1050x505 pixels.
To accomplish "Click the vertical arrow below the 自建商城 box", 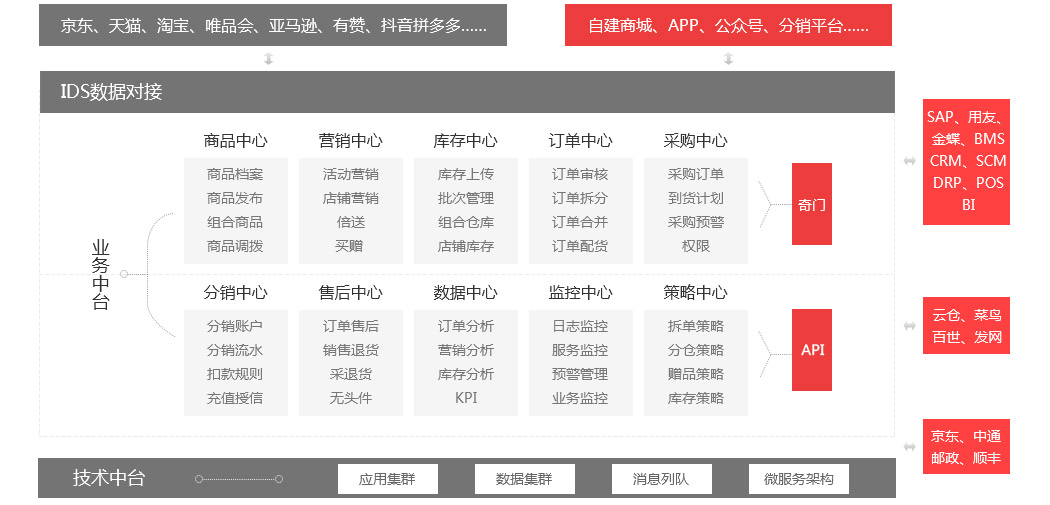I will (x=728, y=59).
